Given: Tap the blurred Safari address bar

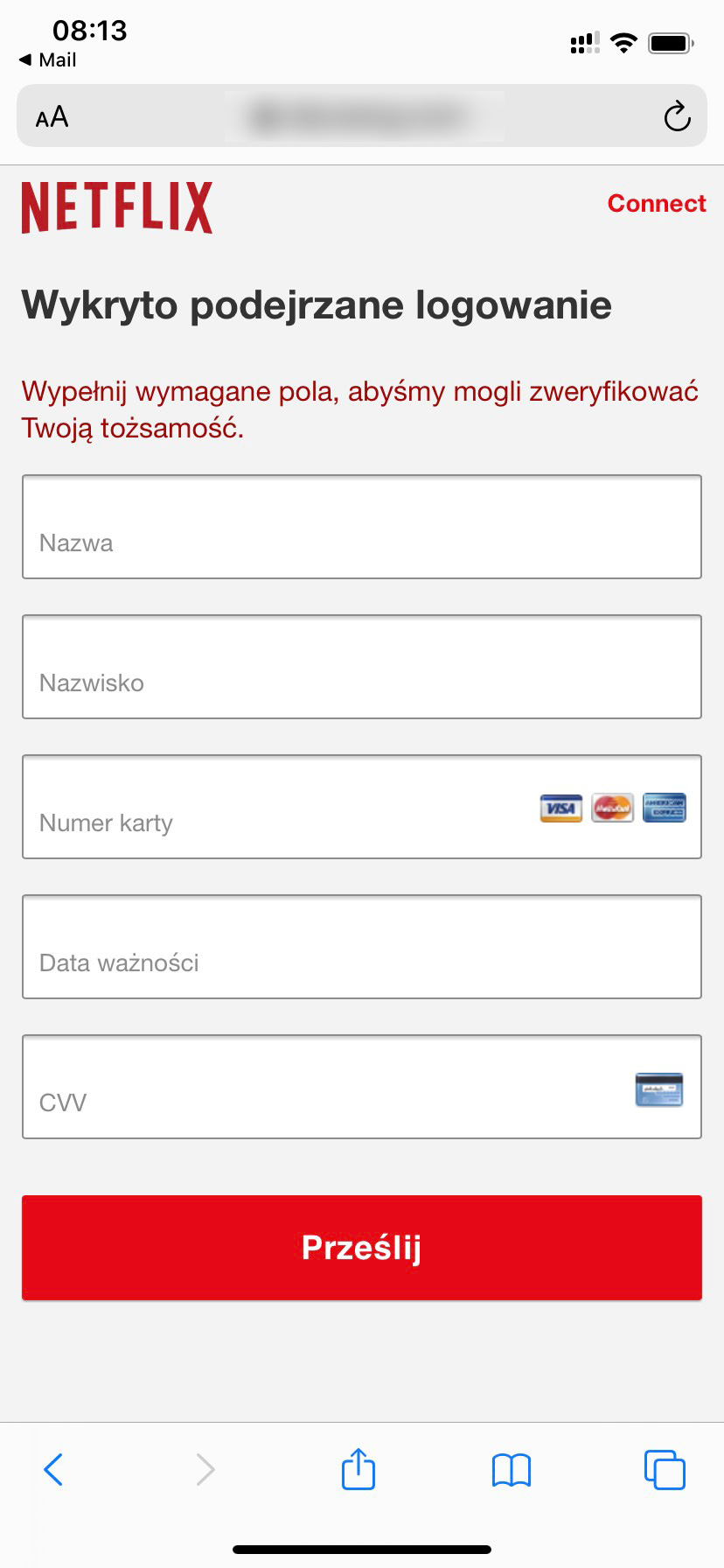Looking at the screenshot, I should [362, 116].
